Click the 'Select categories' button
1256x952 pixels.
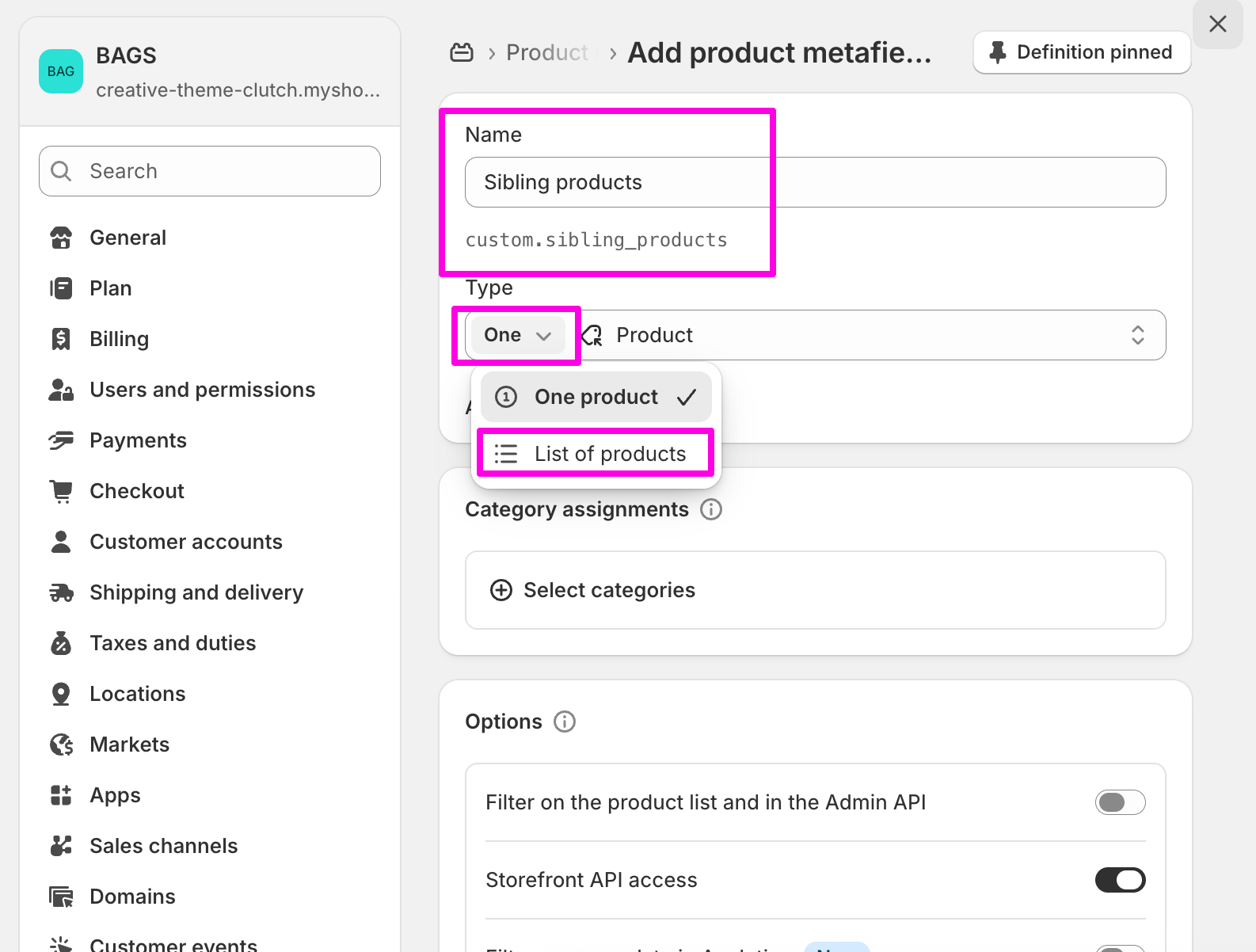[593, 590]
